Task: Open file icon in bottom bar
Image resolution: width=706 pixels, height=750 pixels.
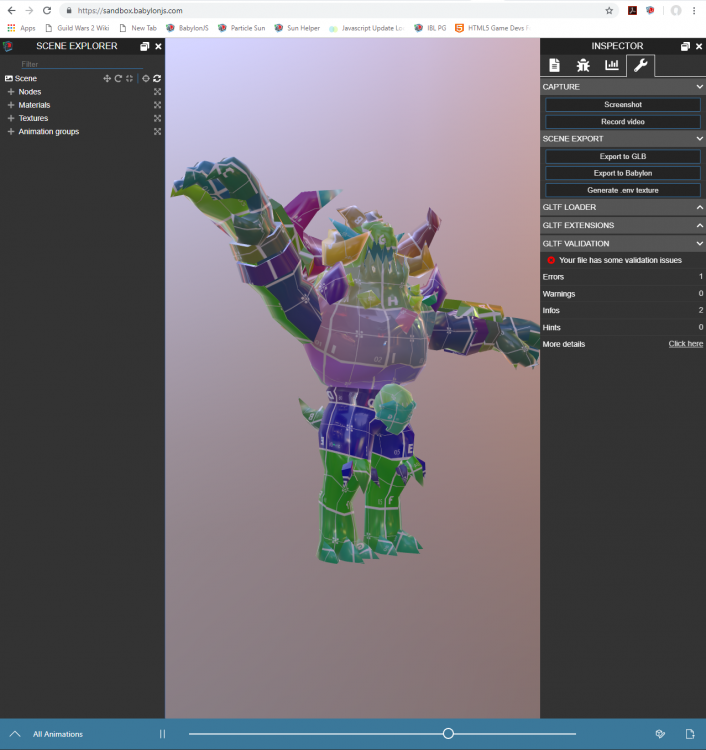Action: coord(690,734)
